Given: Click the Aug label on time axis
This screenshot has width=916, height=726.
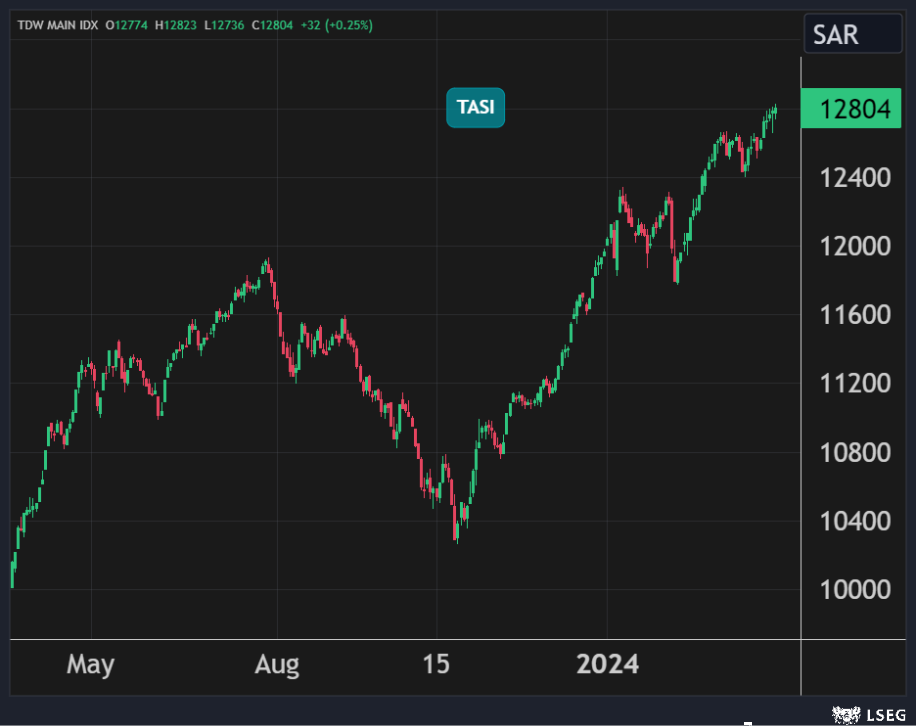Looking at the screenshot, I should (x=277, y=664).
